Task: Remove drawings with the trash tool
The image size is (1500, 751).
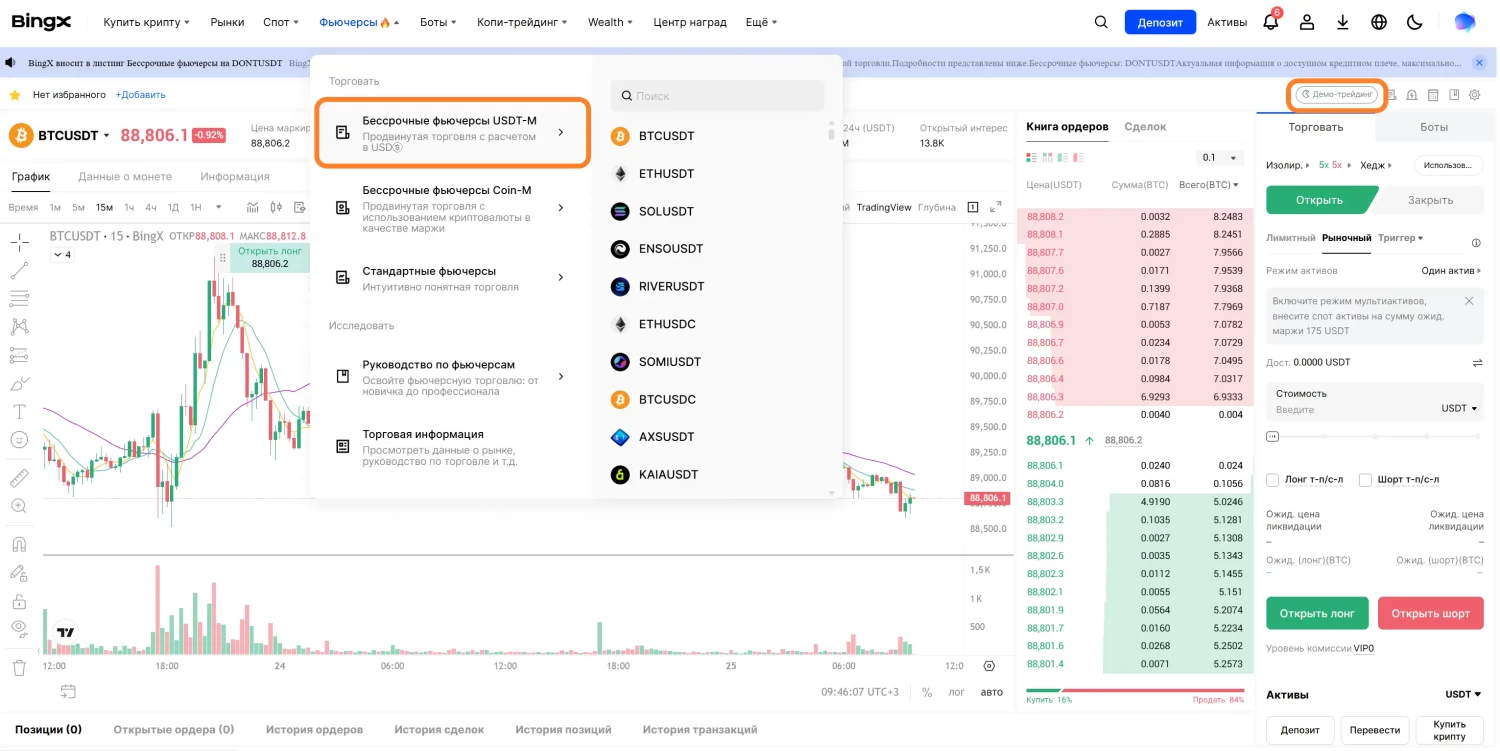Action: pyautogui.click(x=19, y=667)
